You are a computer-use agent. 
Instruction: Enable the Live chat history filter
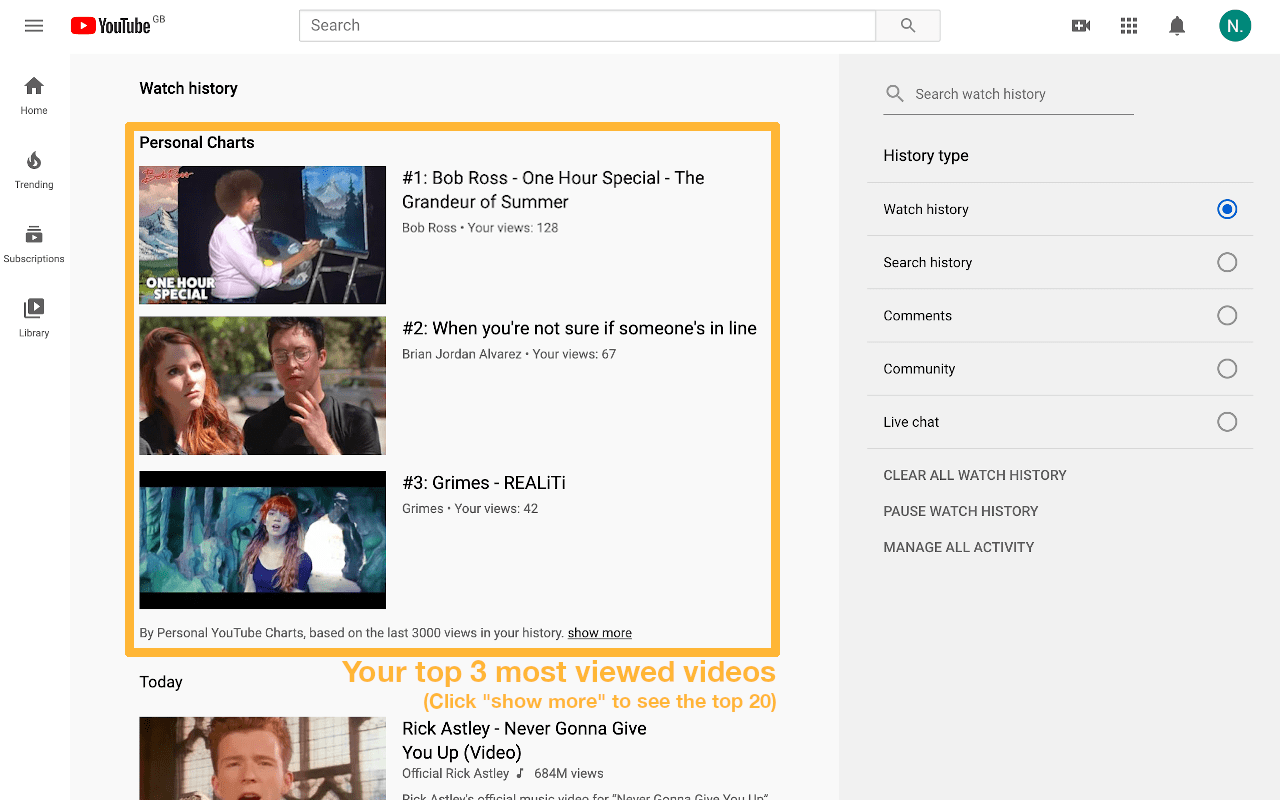point(1227,421)
